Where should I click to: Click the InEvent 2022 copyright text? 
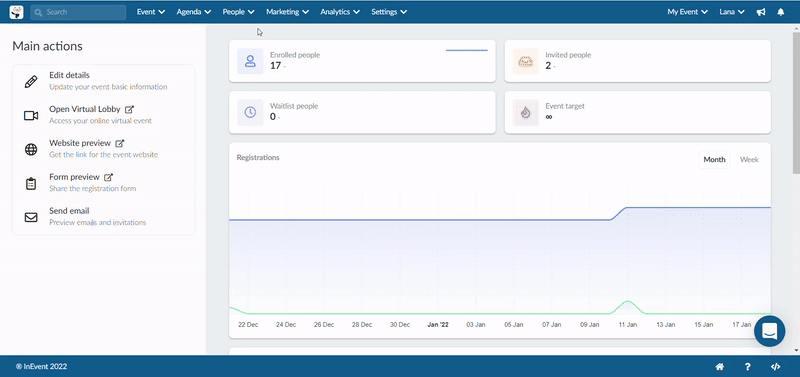click(41, 366)
